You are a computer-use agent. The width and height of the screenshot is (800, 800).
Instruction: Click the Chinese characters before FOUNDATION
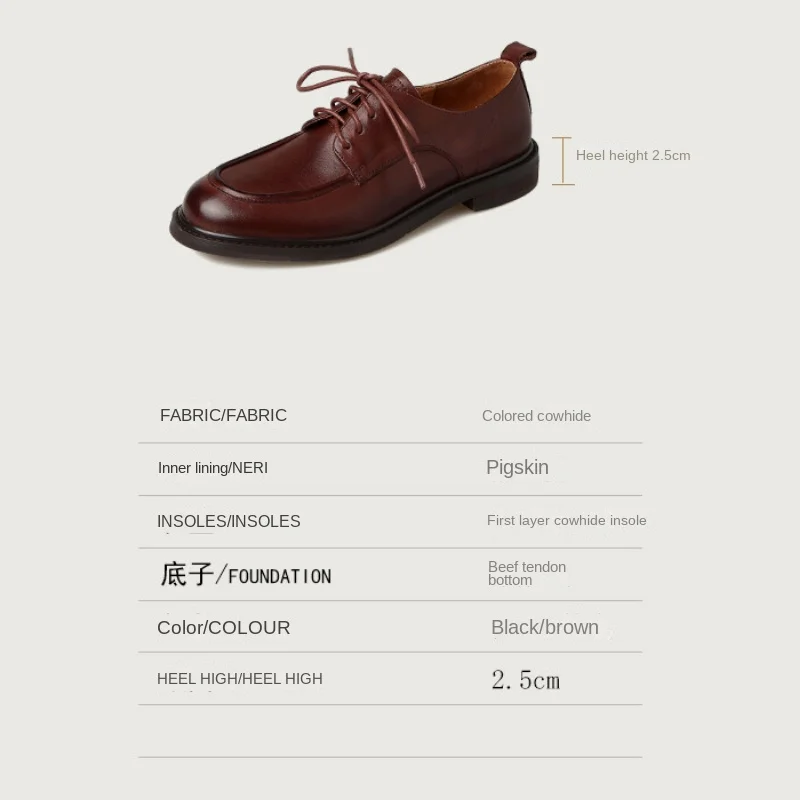point(187,574)
